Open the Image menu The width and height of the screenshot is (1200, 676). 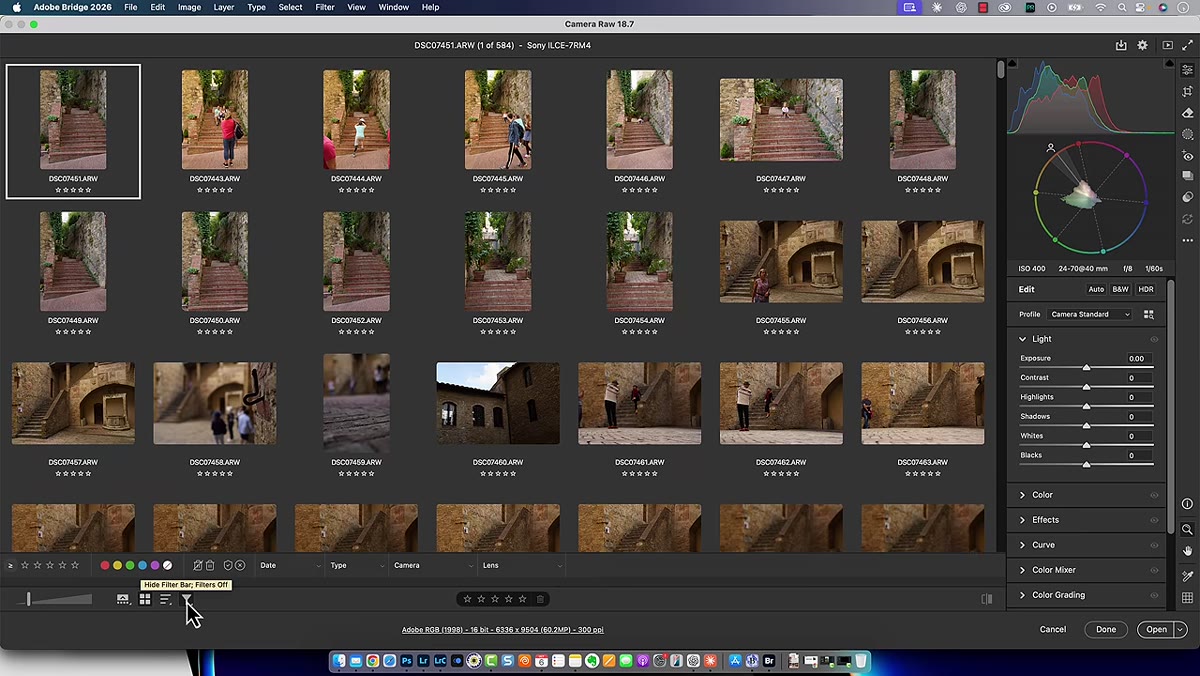189,7
